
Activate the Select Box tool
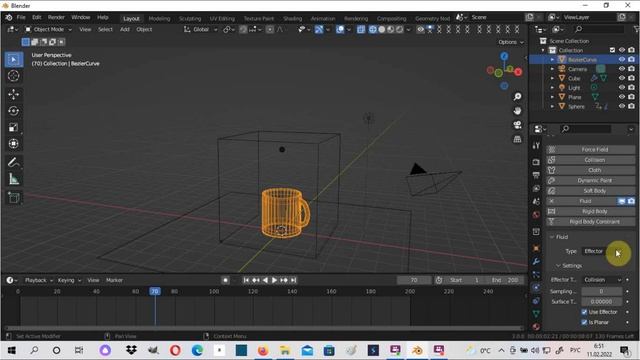pos(13,60)
